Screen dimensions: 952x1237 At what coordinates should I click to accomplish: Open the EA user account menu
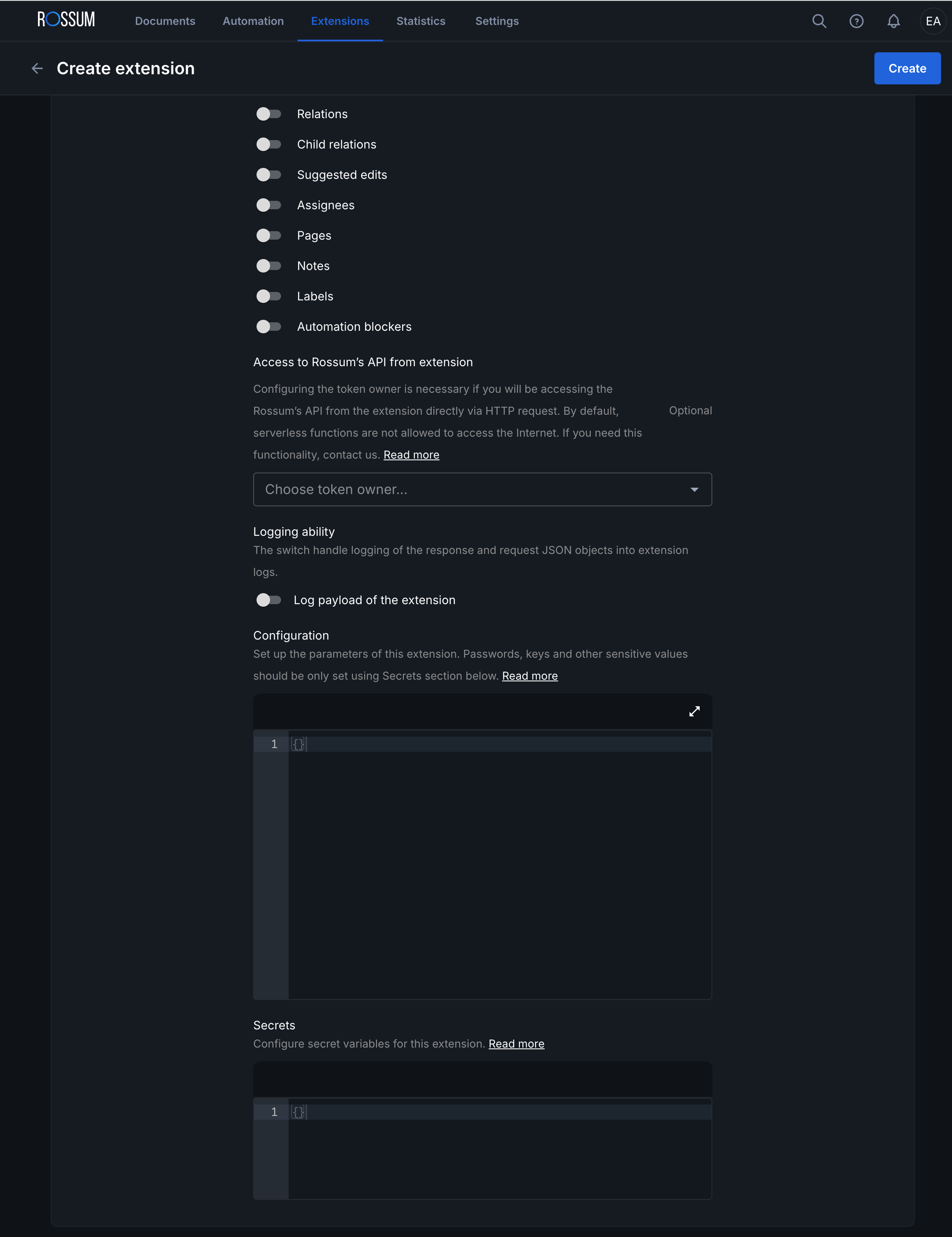coord(932,22)
